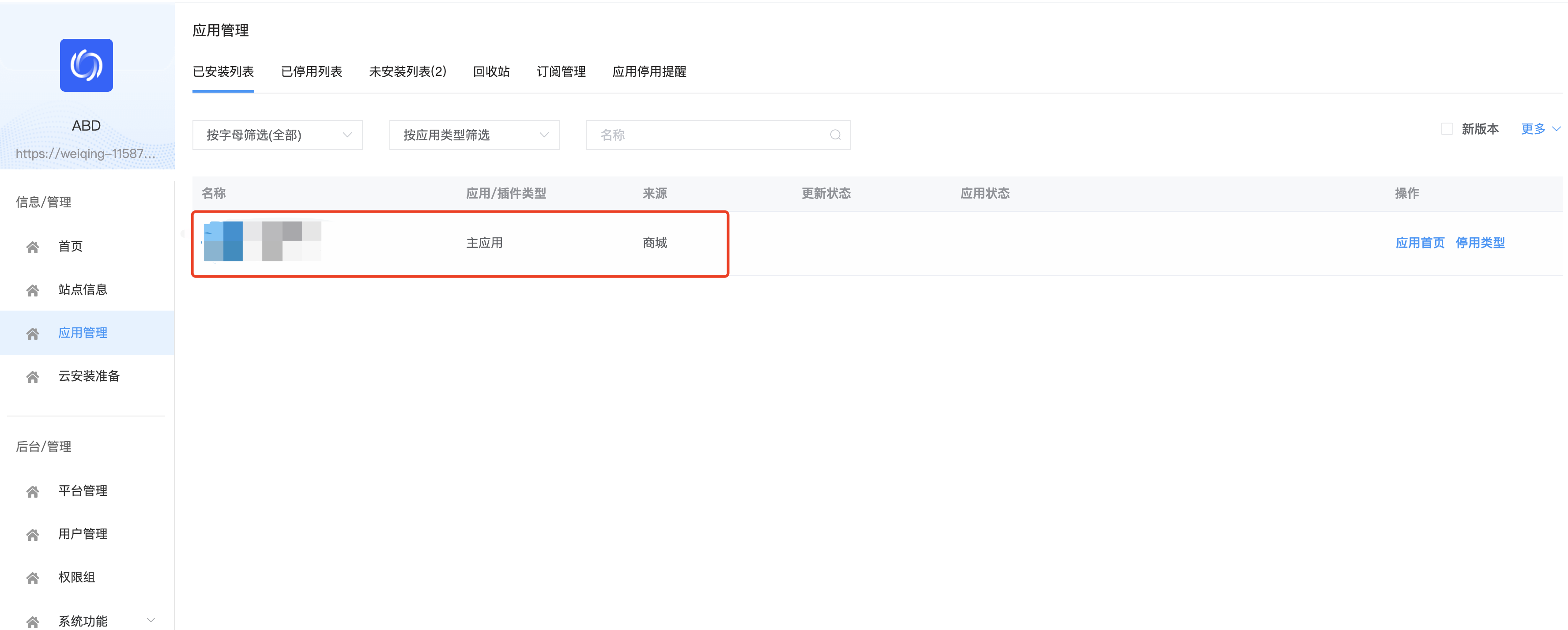Open the 回收站 tab
1568x630 pixels.
(491, 72)
